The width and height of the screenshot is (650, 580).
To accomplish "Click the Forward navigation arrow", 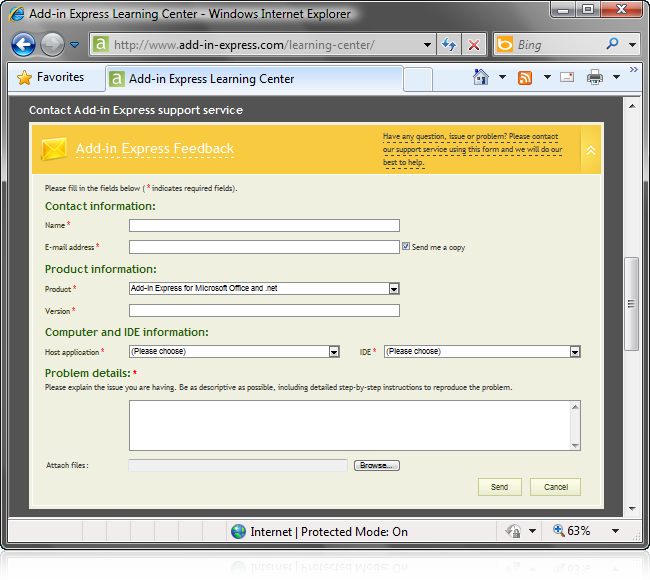I will coord(52,44).
